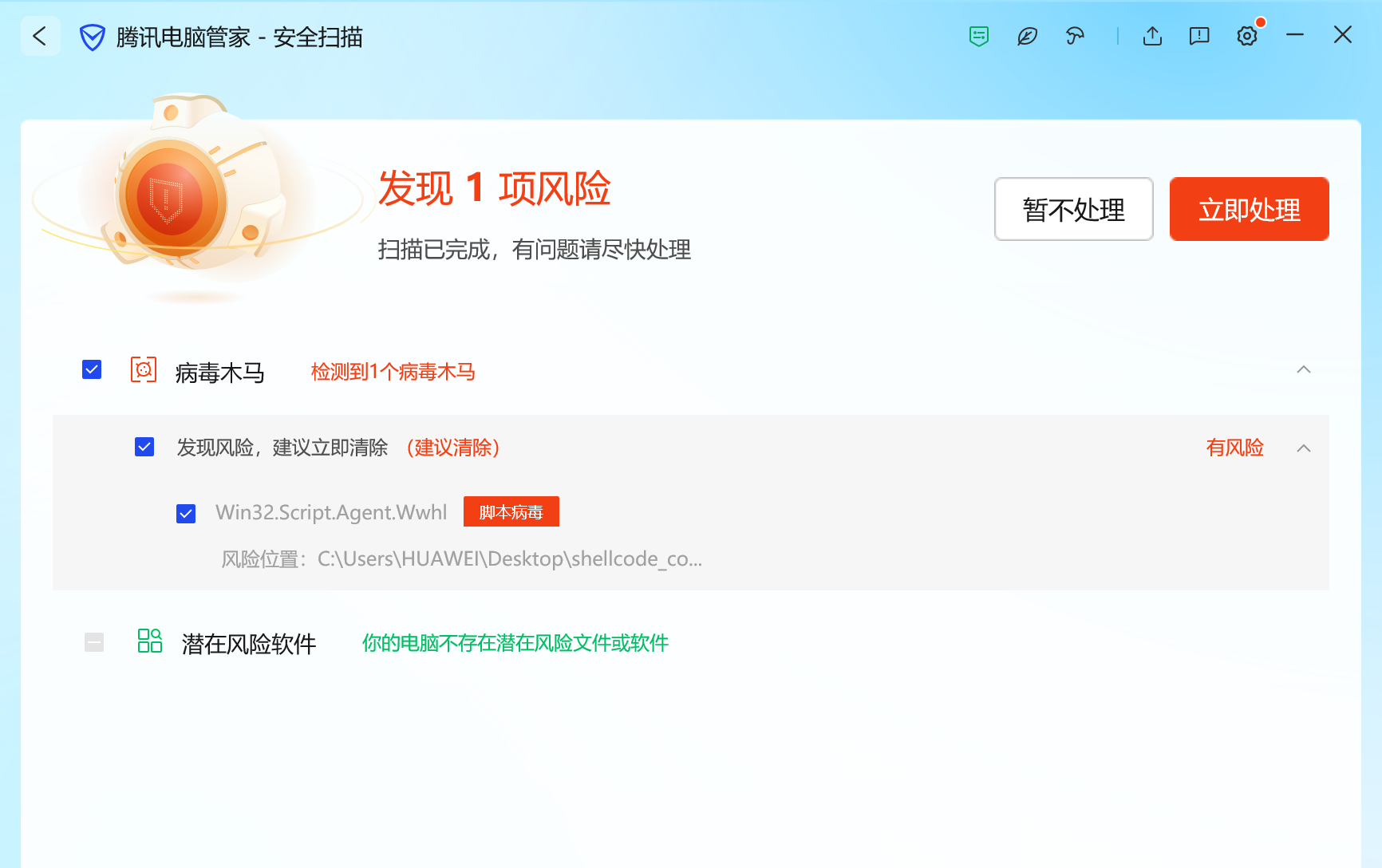Uncheck the Win32.Script.Agent.Wwhl checkbox
Screen dimensions: 1382x868
tap(186, 514)
